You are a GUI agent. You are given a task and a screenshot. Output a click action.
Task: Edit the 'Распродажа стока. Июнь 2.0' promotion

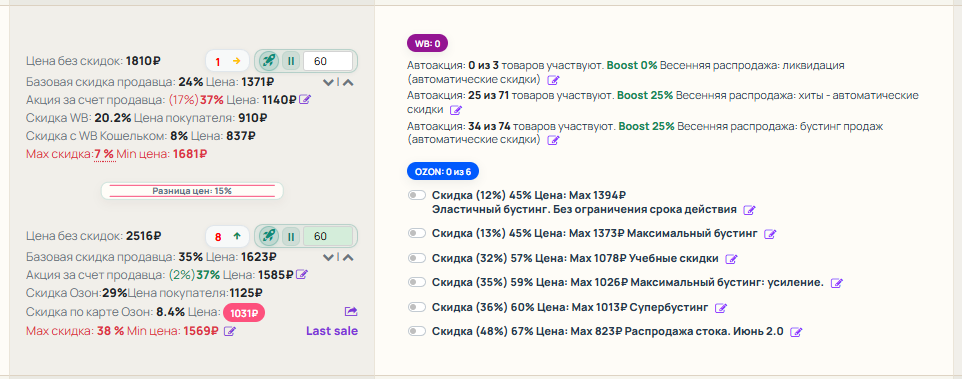coord(796,332)
